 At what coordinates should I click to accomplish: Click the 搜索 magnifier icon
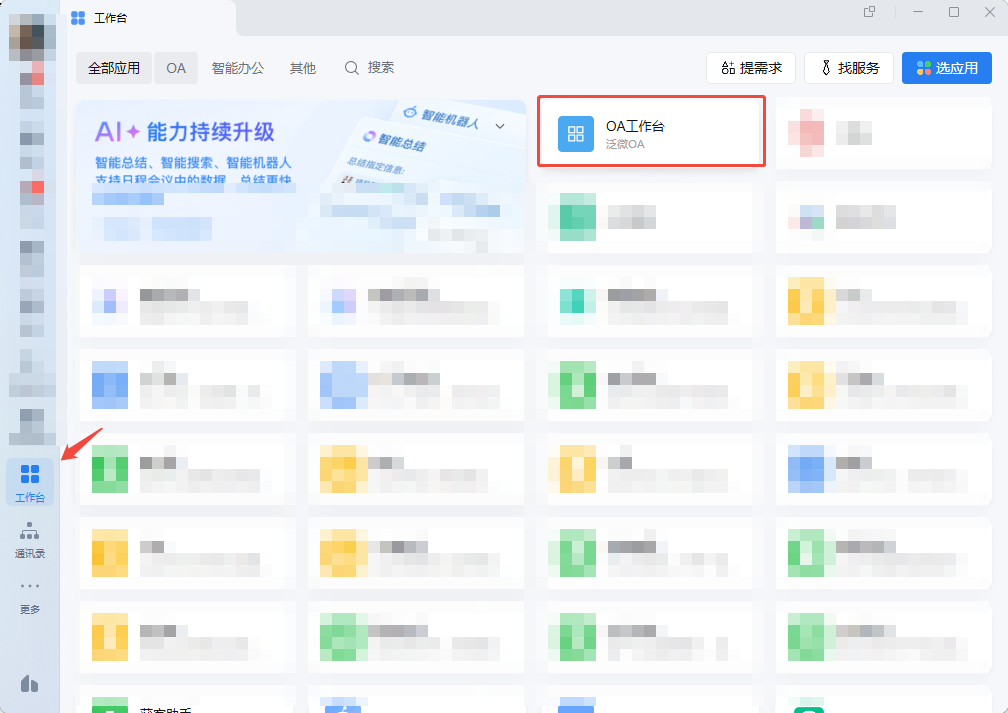pos(352,68)
